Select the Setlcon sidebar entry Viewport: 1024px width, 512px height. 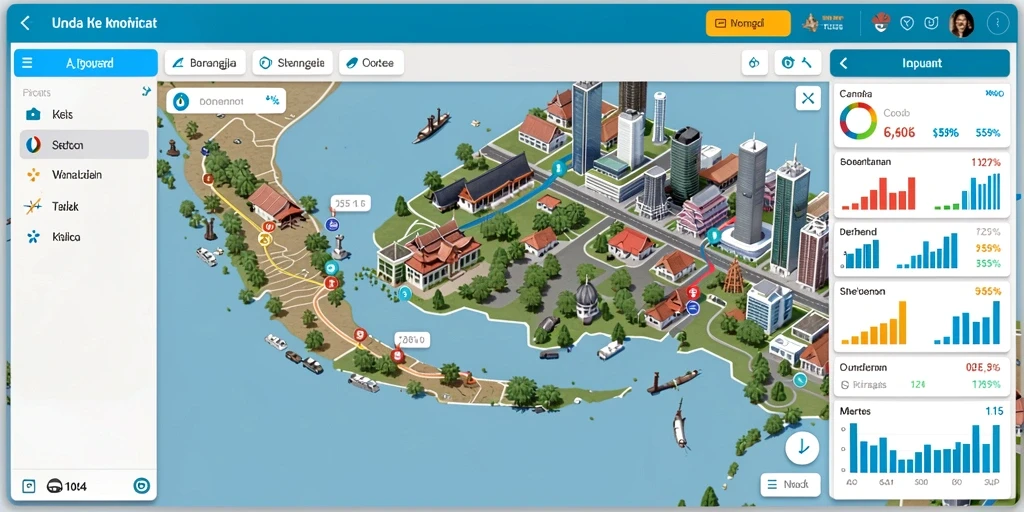tap(85, 144)
